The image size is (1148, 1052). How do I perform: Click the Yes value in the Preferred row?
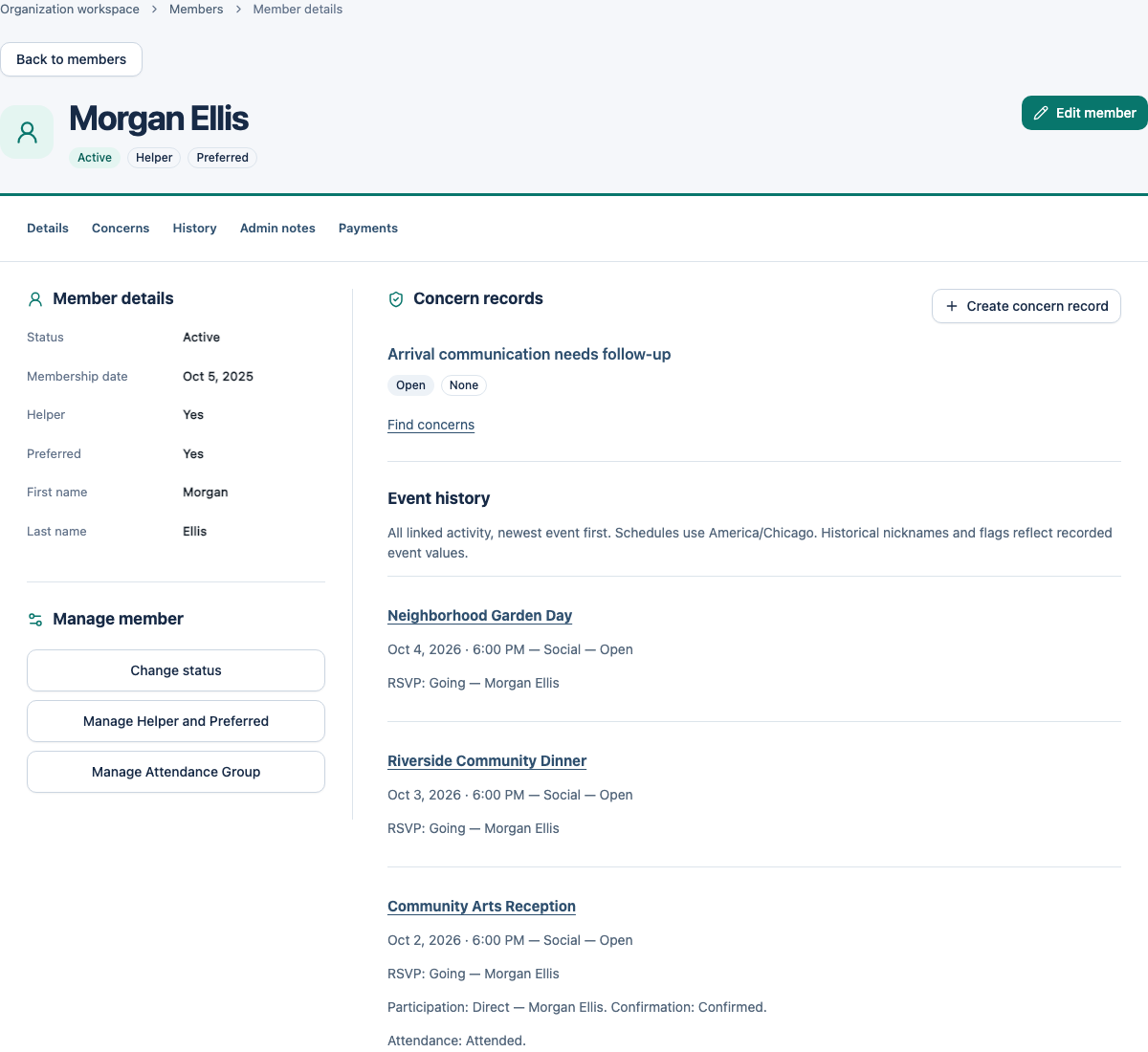(x=193, y=454)
